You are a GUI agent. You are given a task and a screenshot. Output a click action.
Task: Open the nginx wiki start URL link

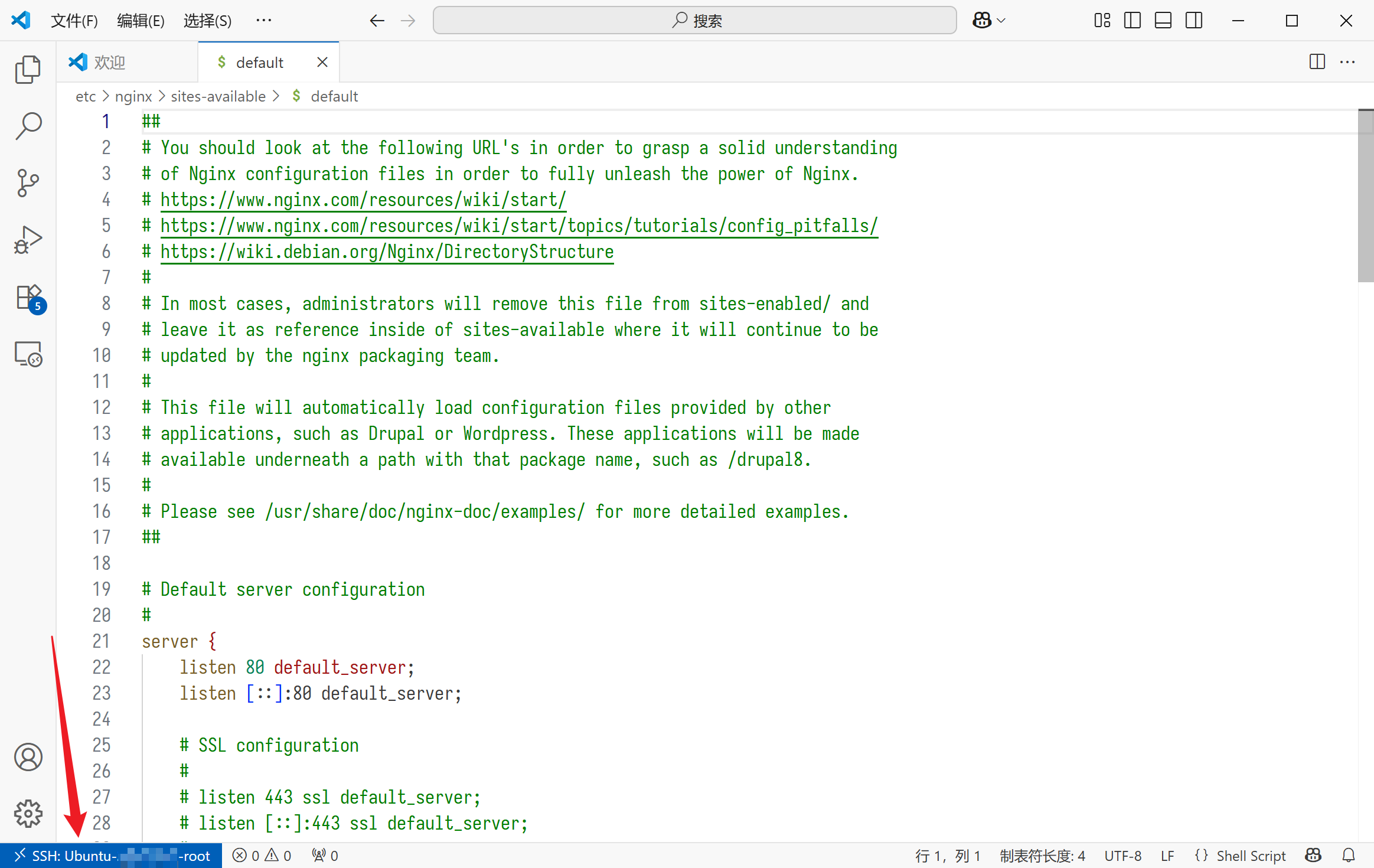click(x=363, y=200)
